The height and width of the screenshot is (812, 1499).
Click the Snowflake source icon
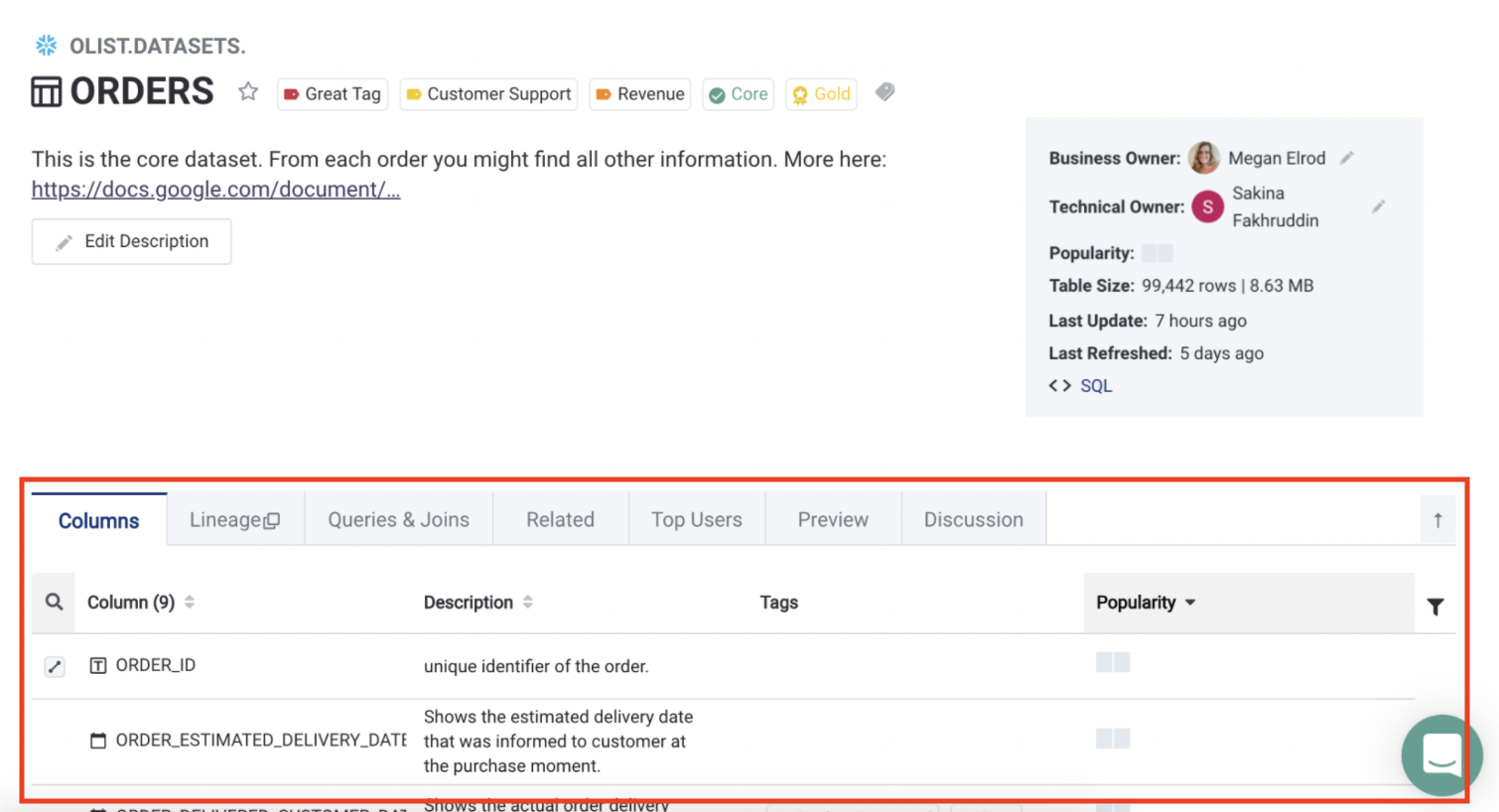coord(46,46)
